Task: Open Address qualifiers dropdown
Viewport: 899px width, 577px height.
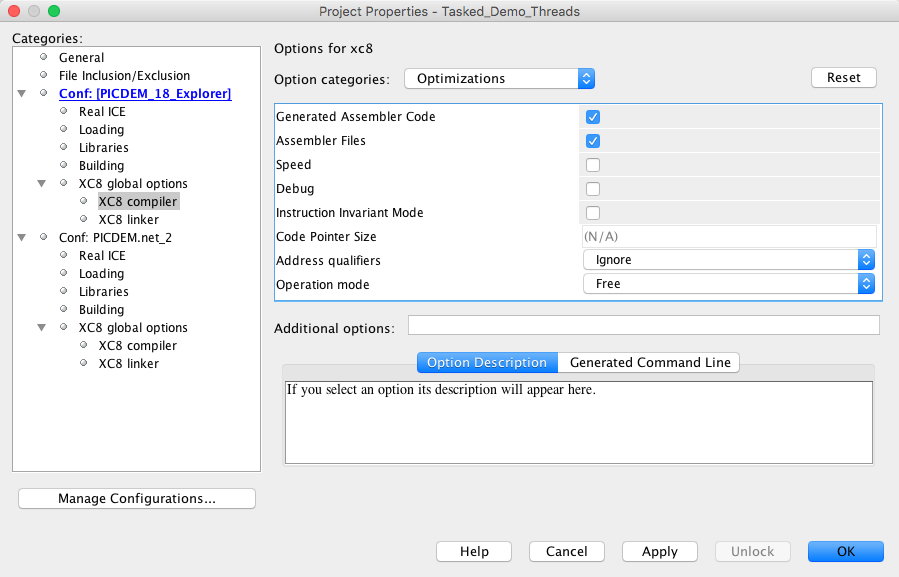Action: [x=728, y=260]
